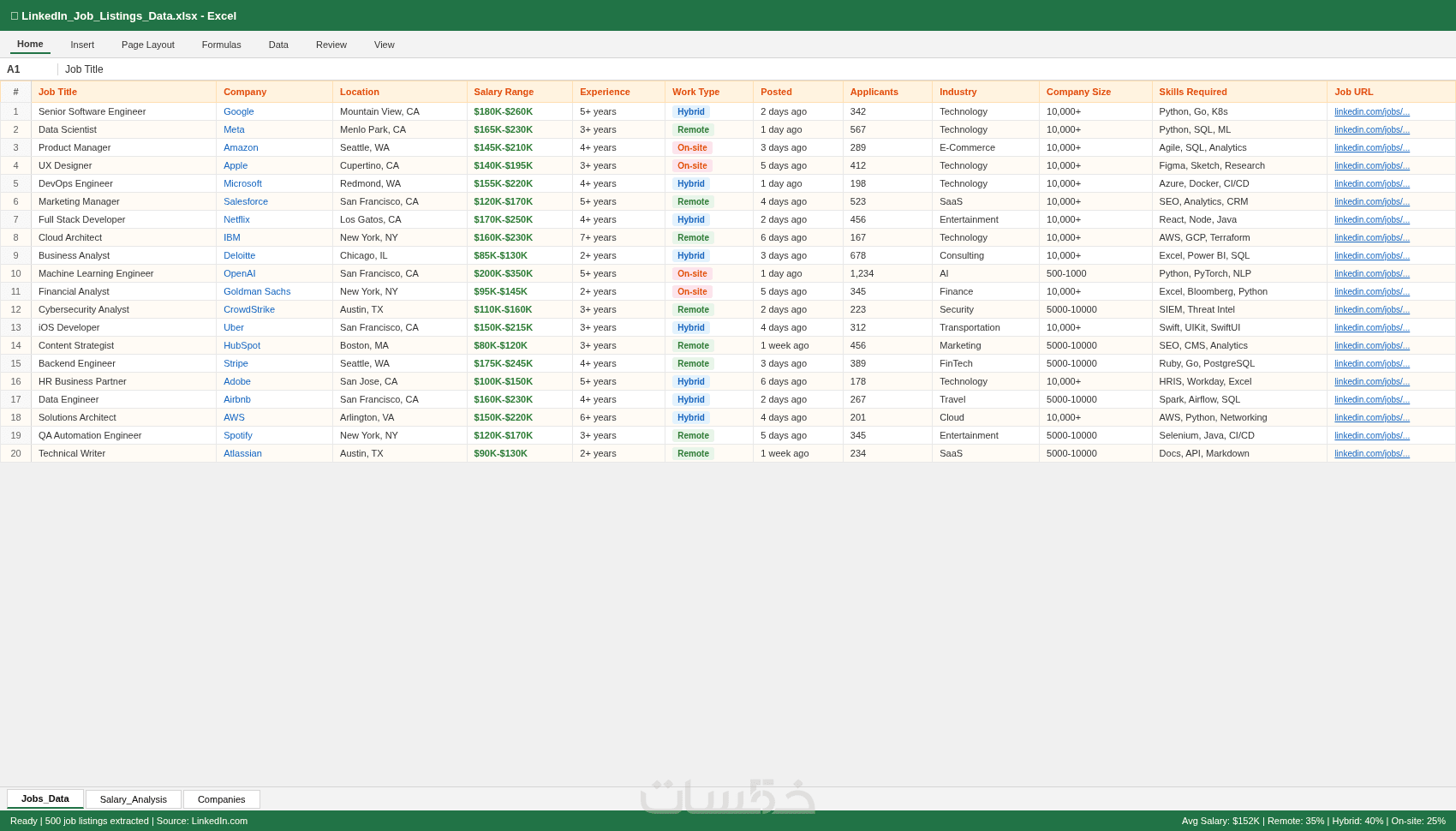Switch to Salary_Analysis sheet tab

[134, 799]
